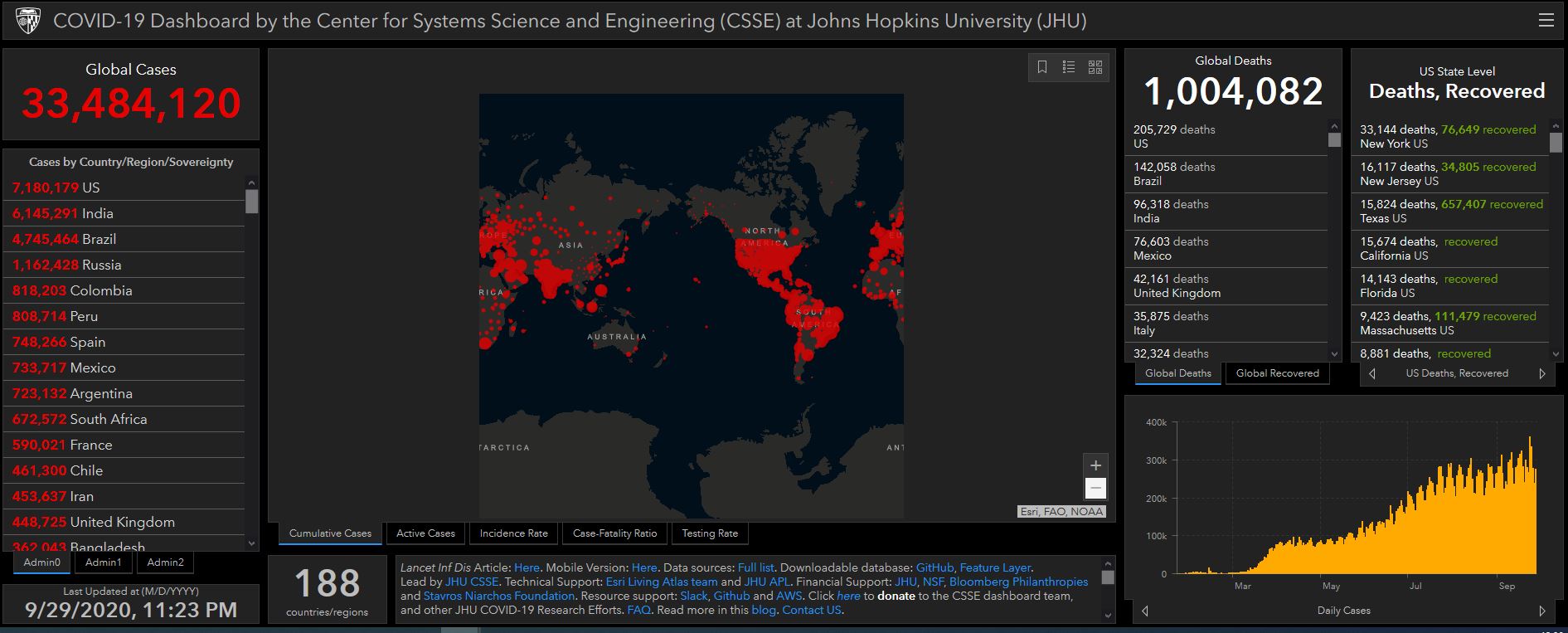Image resolution: width=1568 pixels, height=633 pixels.
Task: Select the Admin0 tab
Action: 42,562
